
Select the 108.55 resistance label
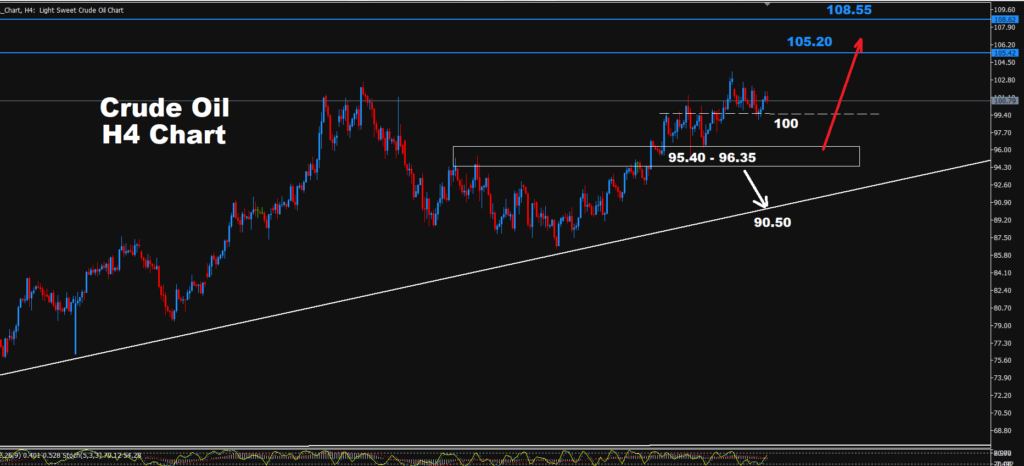848,10
